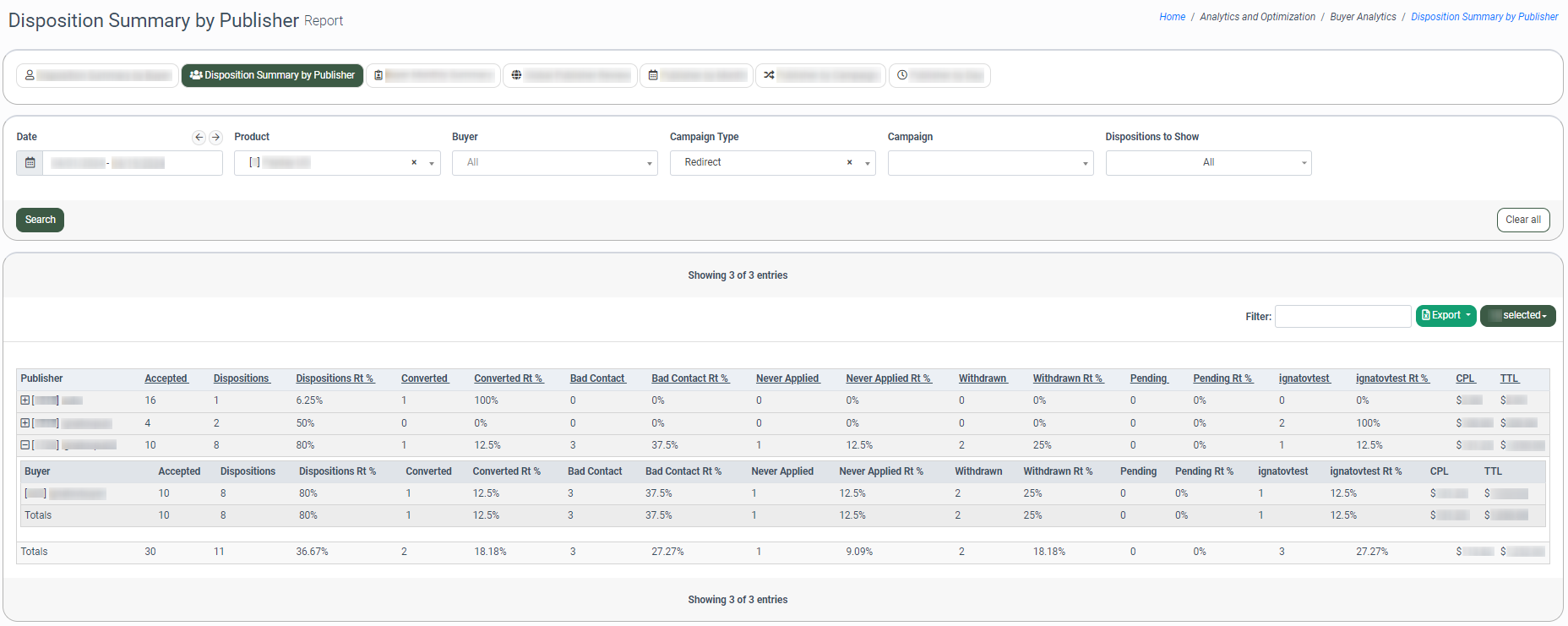Image resolution: width=1568 pixels, height=626 pixels.
Task: Click into the Filter text field
Action: [1342, 316]
